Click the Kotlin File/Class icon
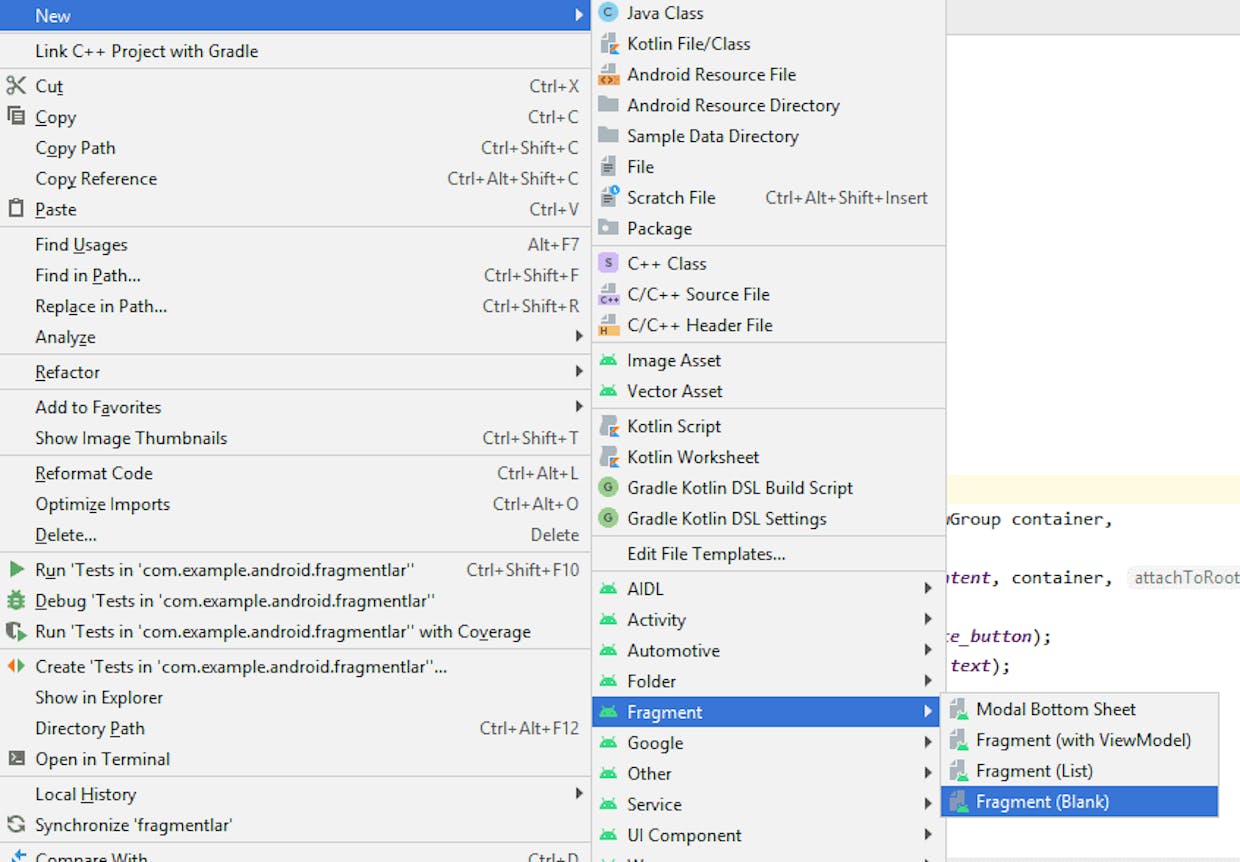The image size is (1240, 862). (608, 44)
